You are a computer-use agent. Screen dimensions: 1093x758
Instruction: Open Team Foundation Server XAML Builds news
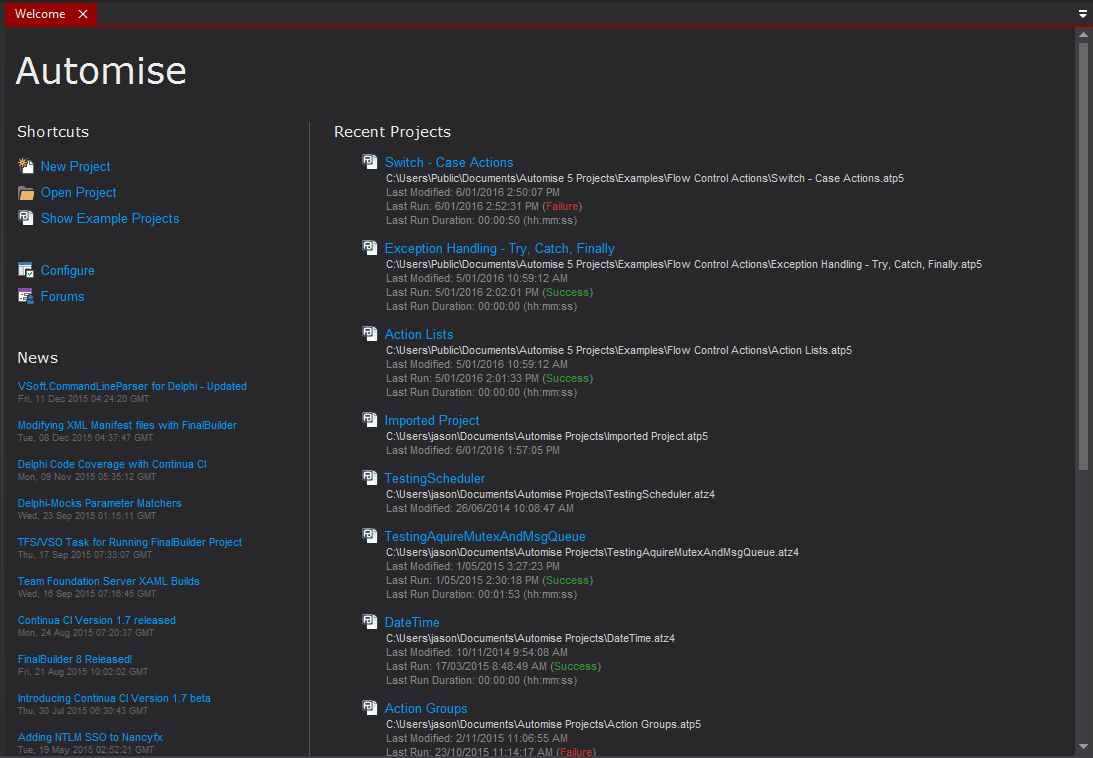[x=108, y=582]
